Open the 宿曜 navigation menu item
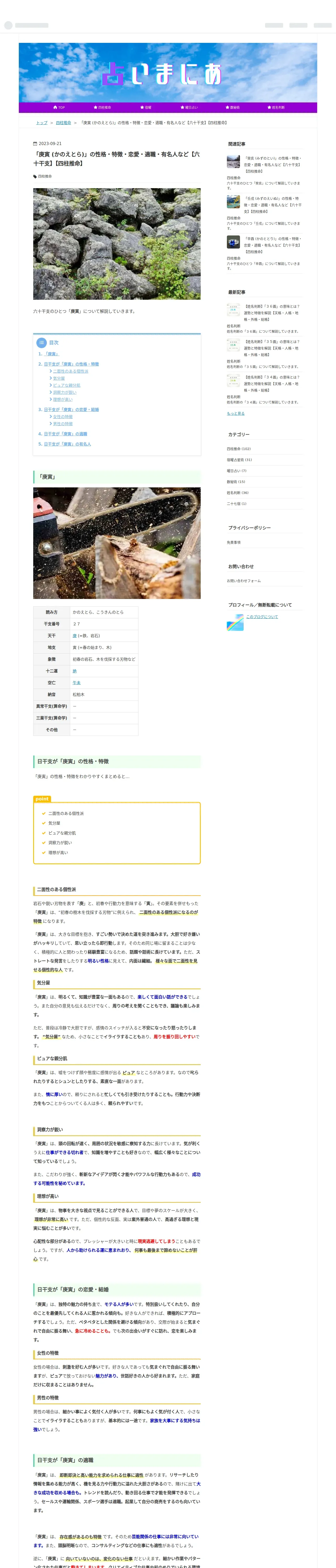Viewport: 336px width, 1568px height. 146,107
